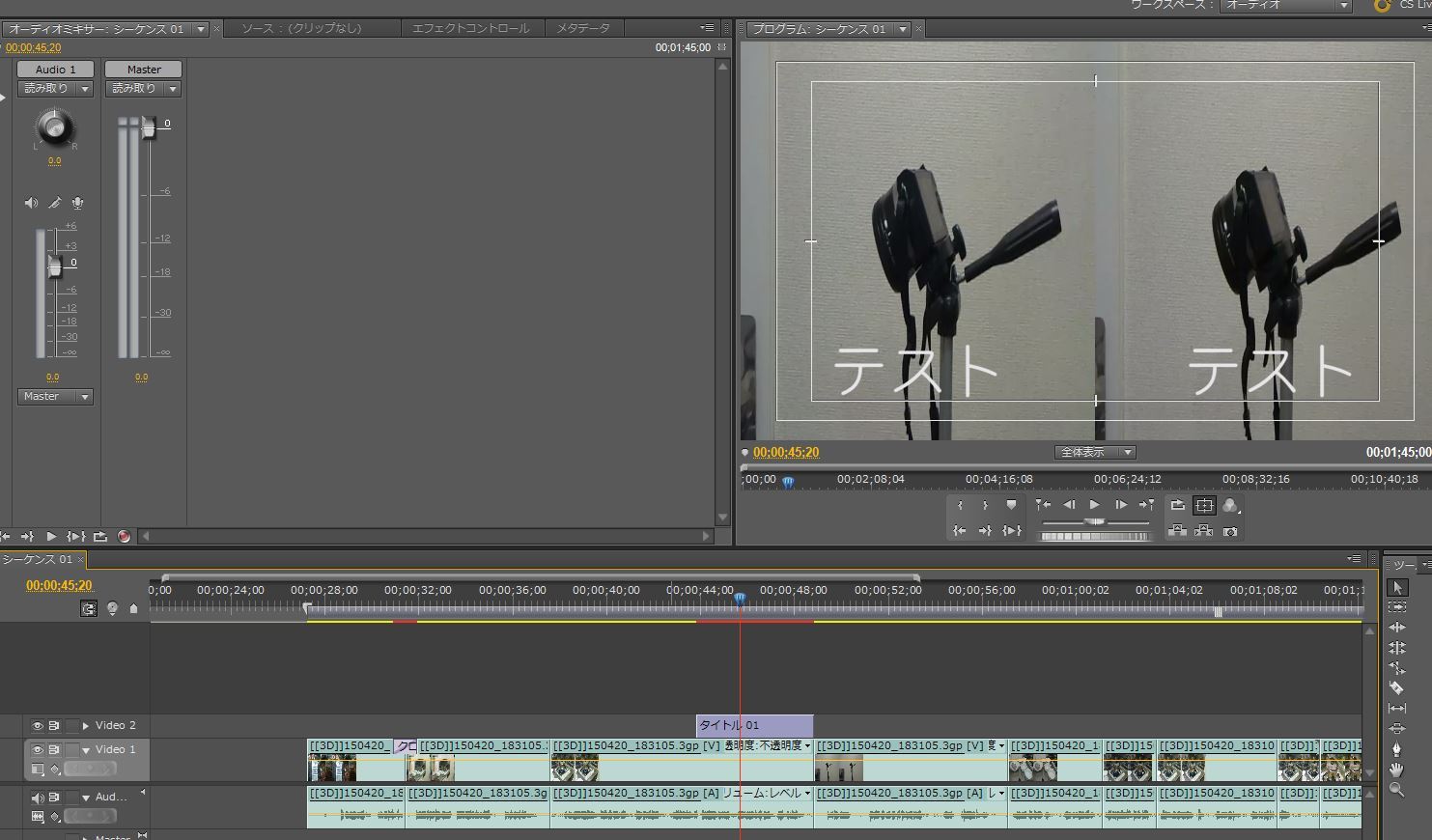Image resolution: width=1432 pixels, height=840 pixels.
Task: Mute Audio 1 track with speaker icon
Action: coord(38,798)
